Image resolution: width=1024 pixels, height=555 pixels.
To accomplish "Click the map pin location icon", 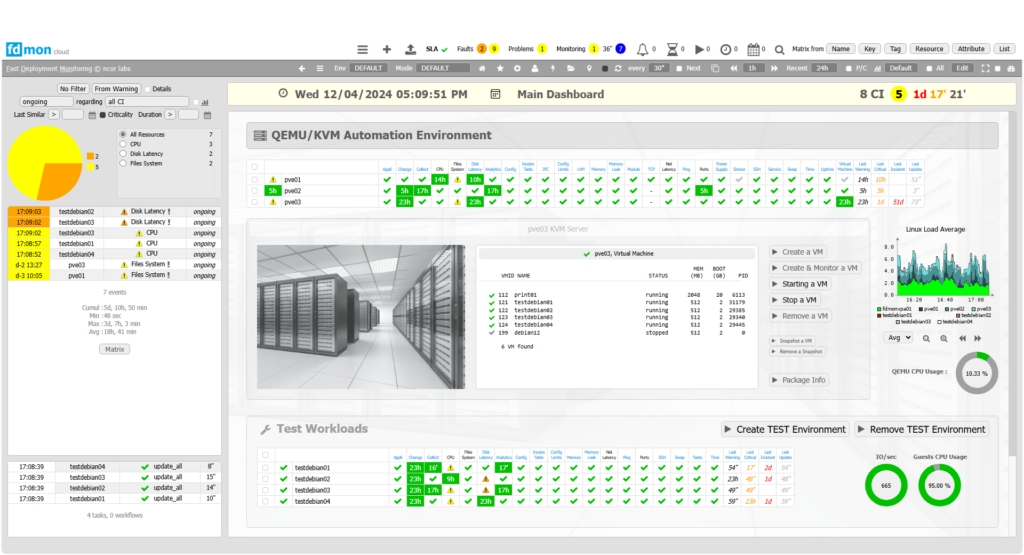I will click(589, 68).
